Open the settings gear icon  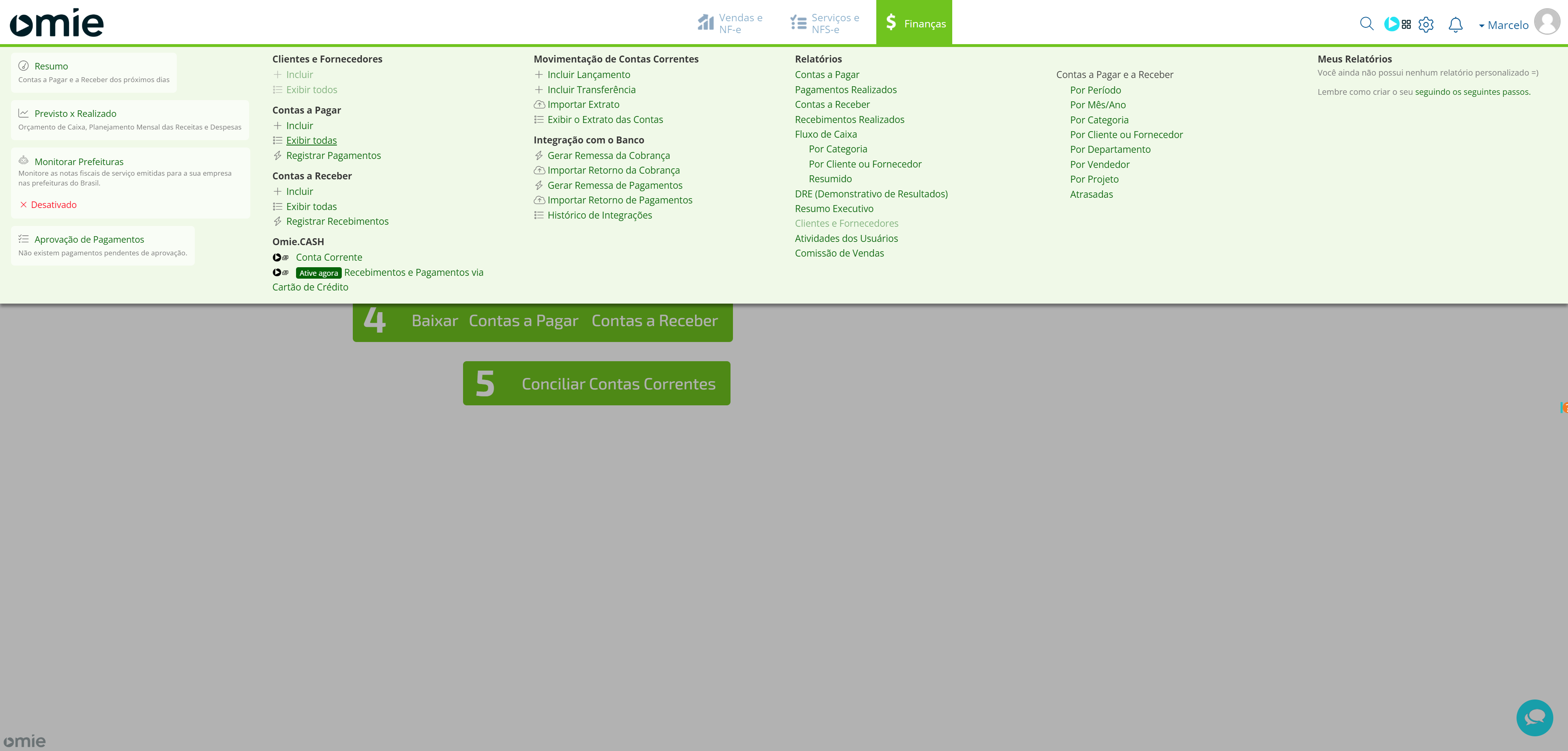[1426, 25]
